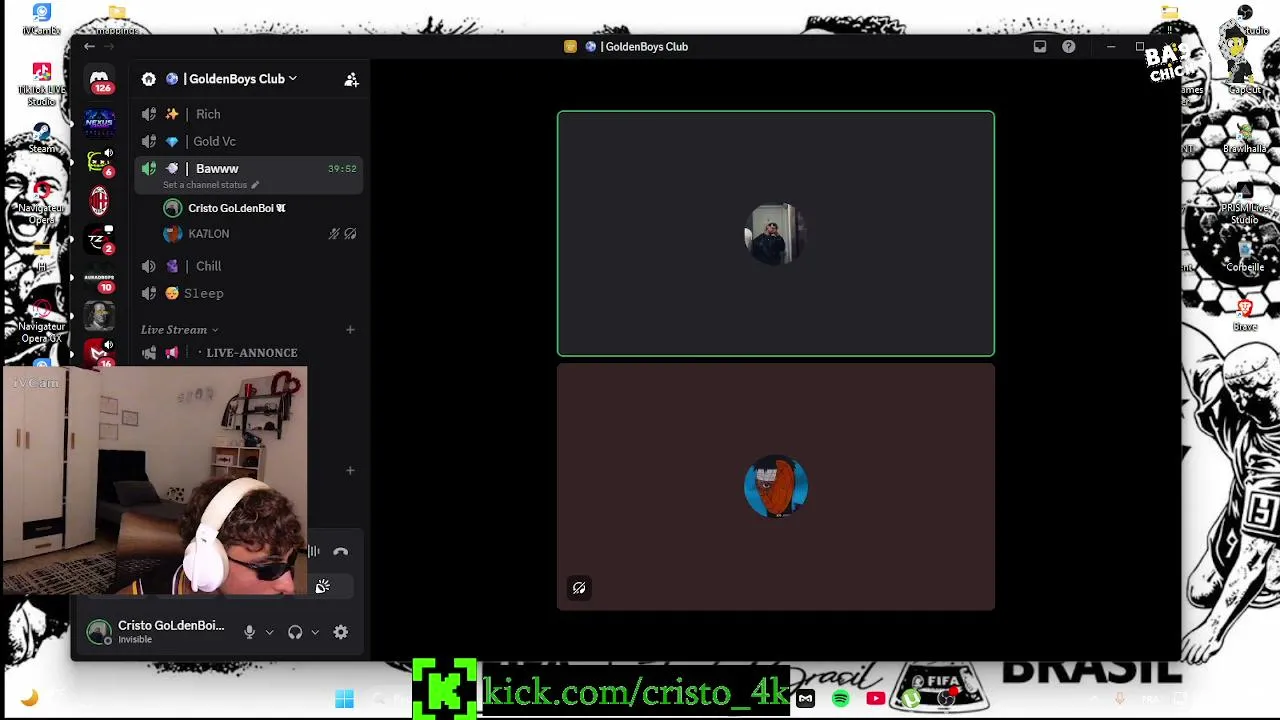
Task: Open iVCam desktop shortcut
Action: pos(42,20)
